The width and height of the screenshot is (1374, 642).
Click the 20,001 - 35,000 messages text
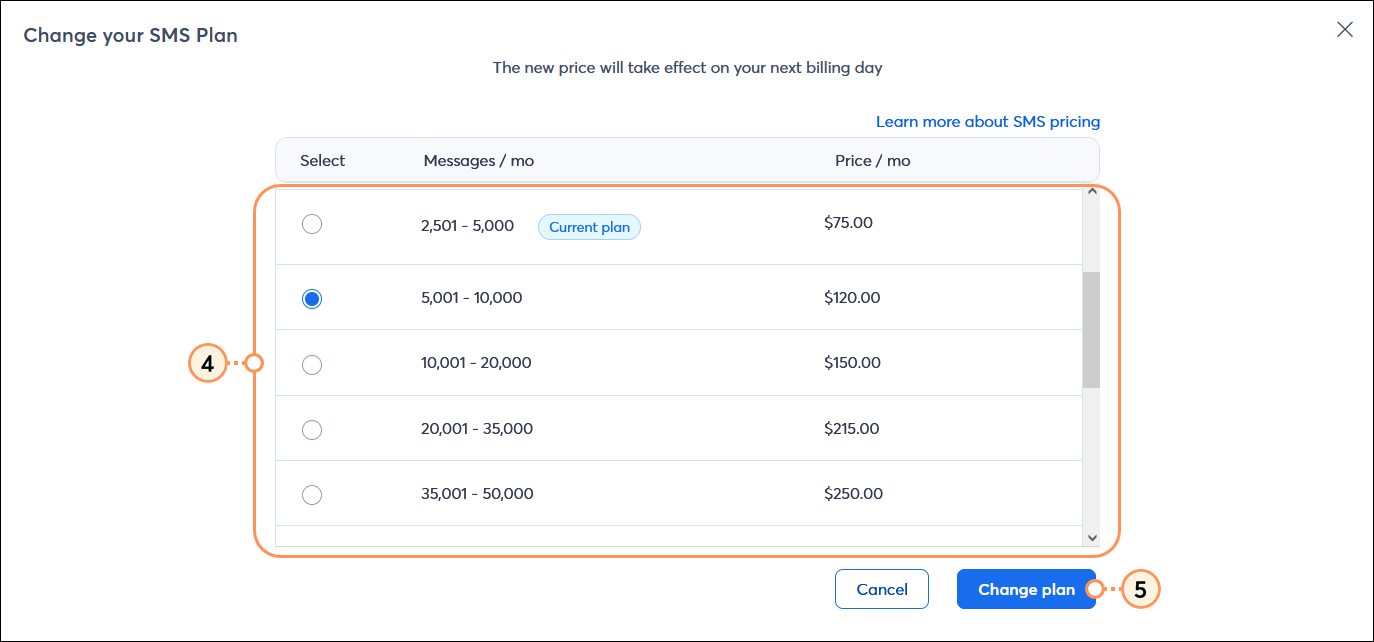[x=477, y=429]
